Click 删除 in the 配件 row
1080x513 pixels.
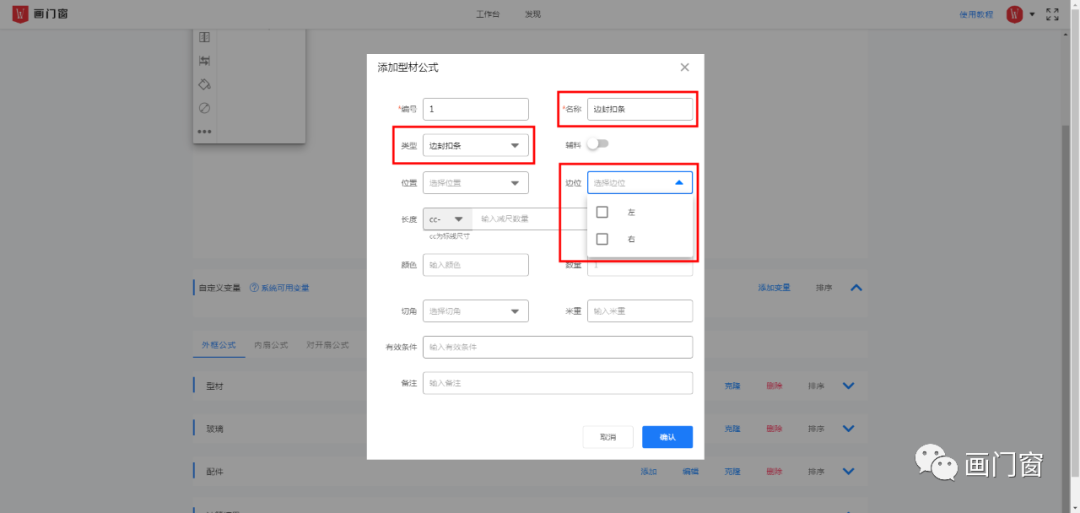(x=774, y=472)
